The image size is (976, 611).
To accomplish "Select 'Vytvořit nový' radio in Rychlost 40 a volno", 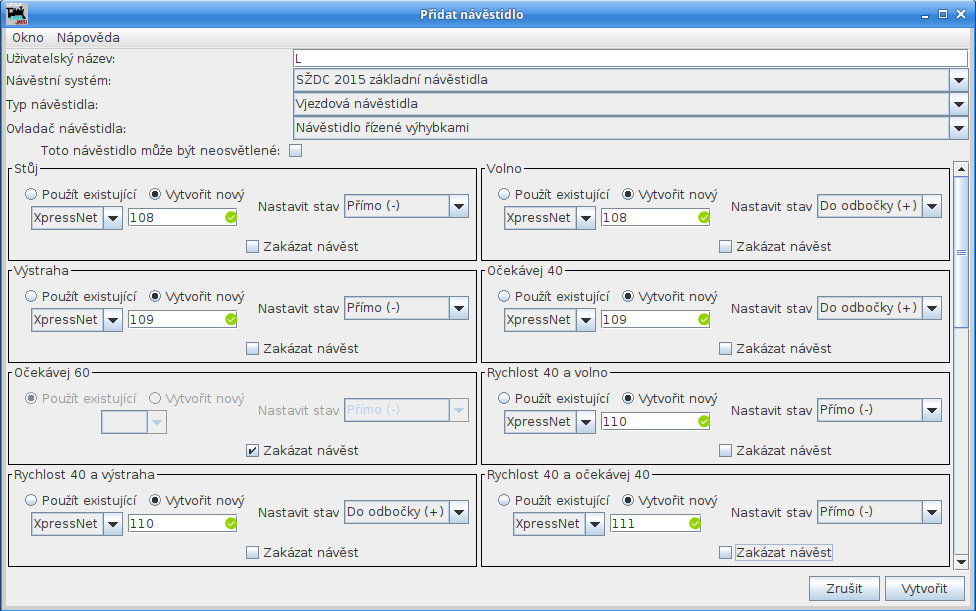I will [628, 399].
